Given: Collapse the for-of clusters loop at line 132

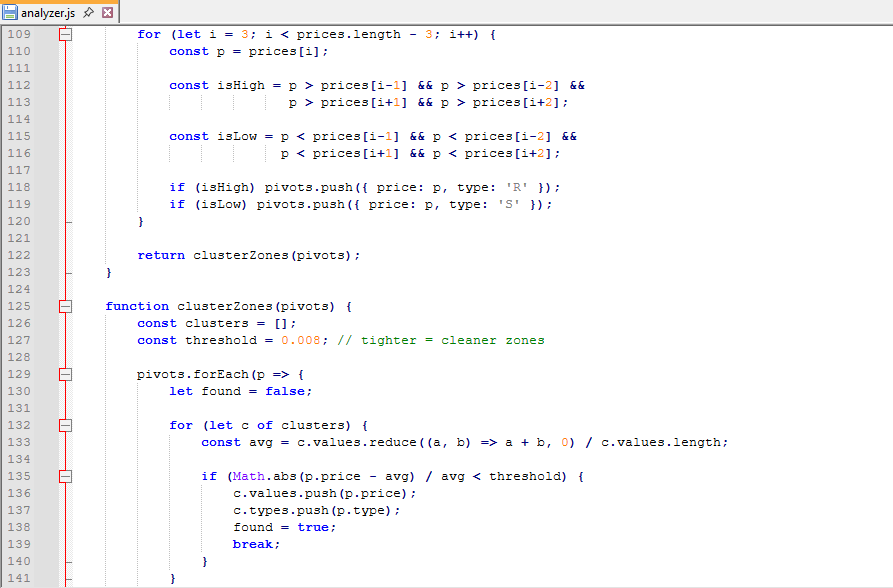Looking at the screenshot, I should [x=66, y=425].
